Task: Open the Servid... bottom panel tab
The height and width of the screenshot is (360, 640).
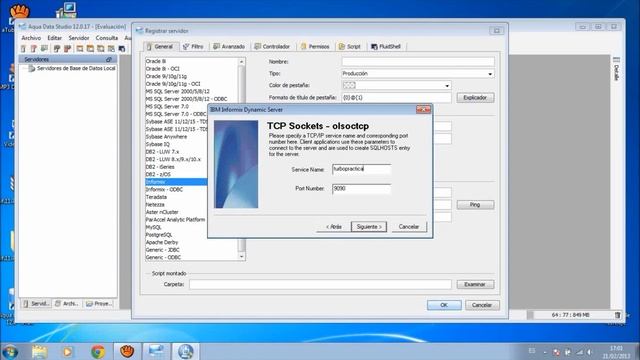Action: [x=36, y=304]
